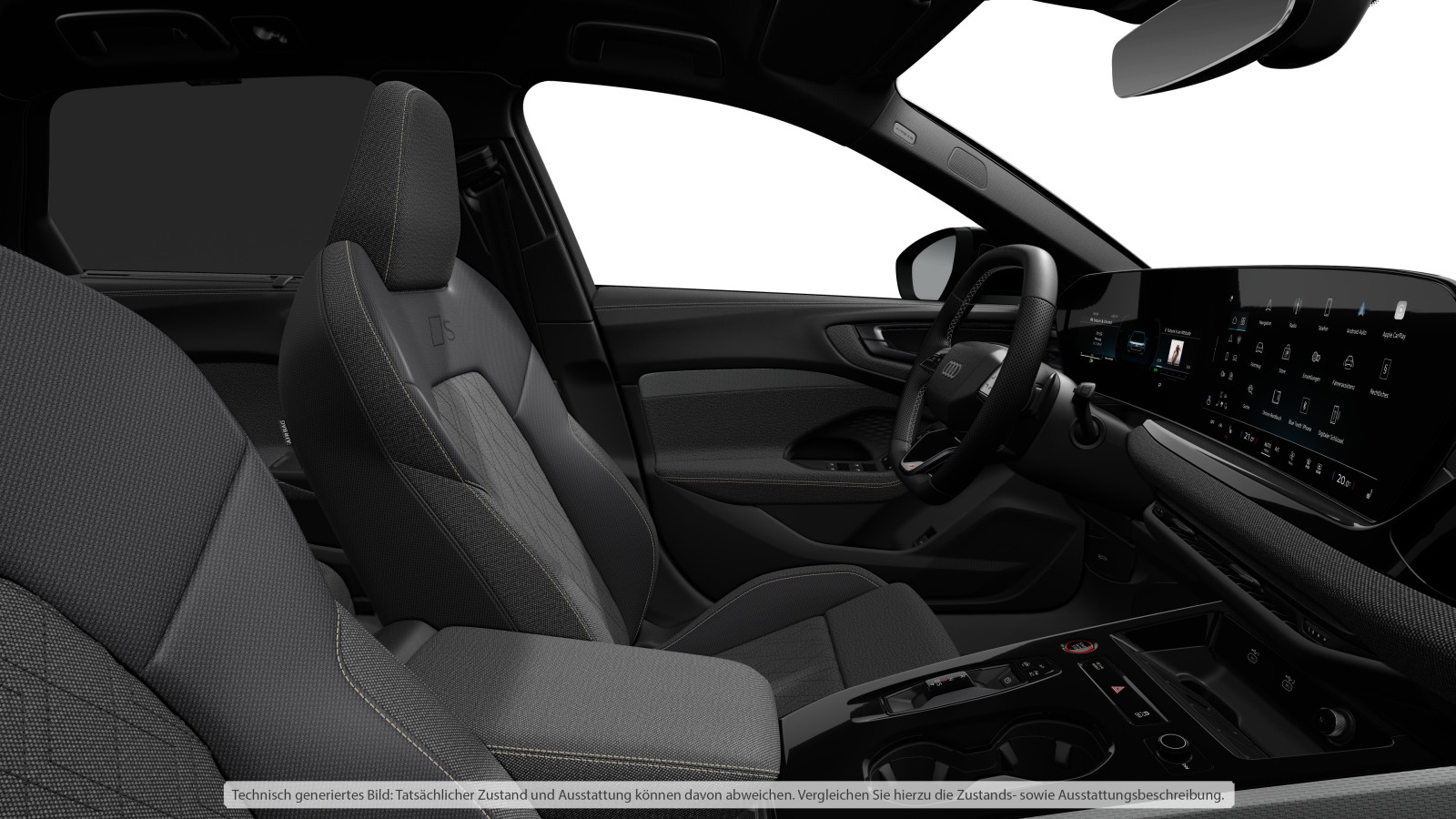
Task: Toggle the A/C button on the climate bar
Action: coord(1278,449)
